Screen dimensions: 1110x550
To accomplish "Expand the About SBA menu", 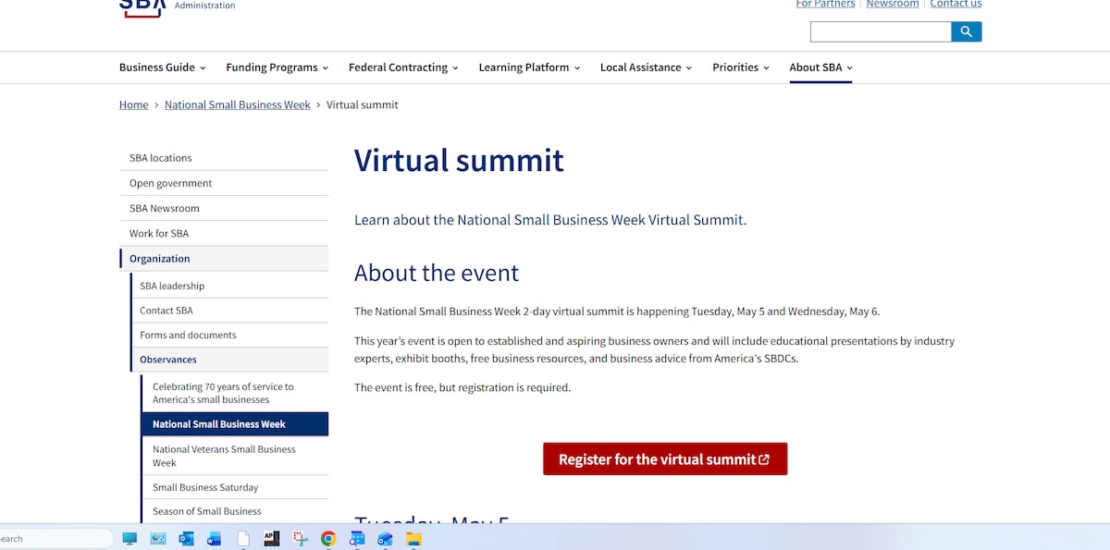I will click(x=820, y=67).
